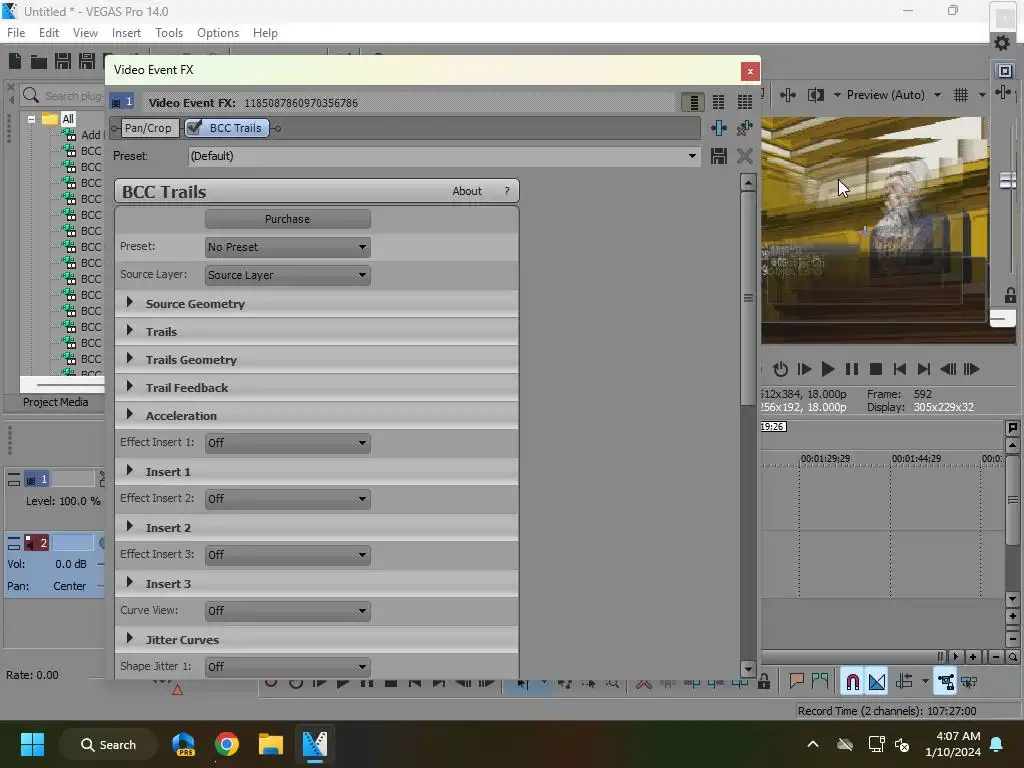Open the Insert menu
Screen dimensions: 1024x768
point(126,33)
